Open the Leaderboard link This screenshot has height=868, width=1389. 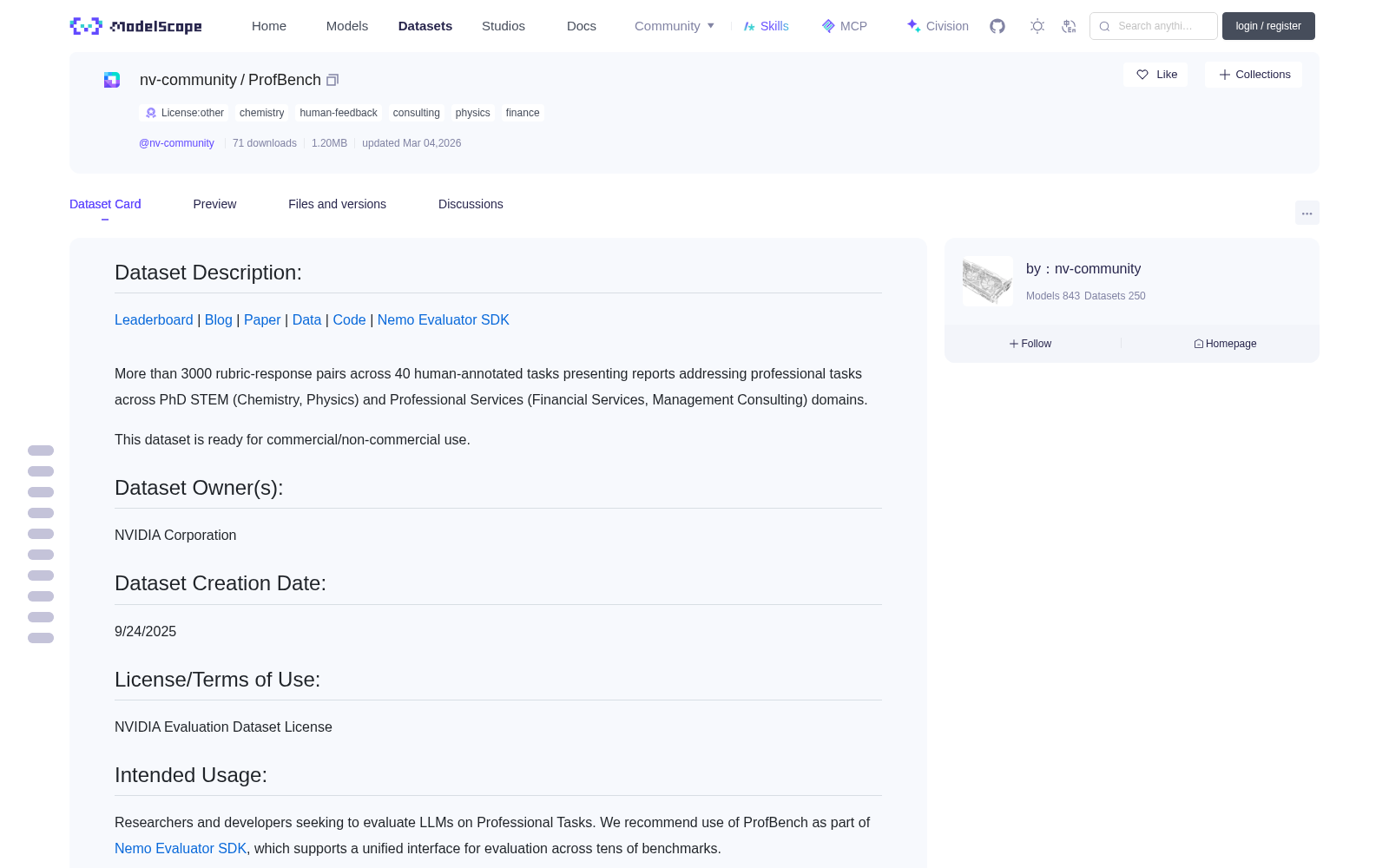[x=154, y=320]
